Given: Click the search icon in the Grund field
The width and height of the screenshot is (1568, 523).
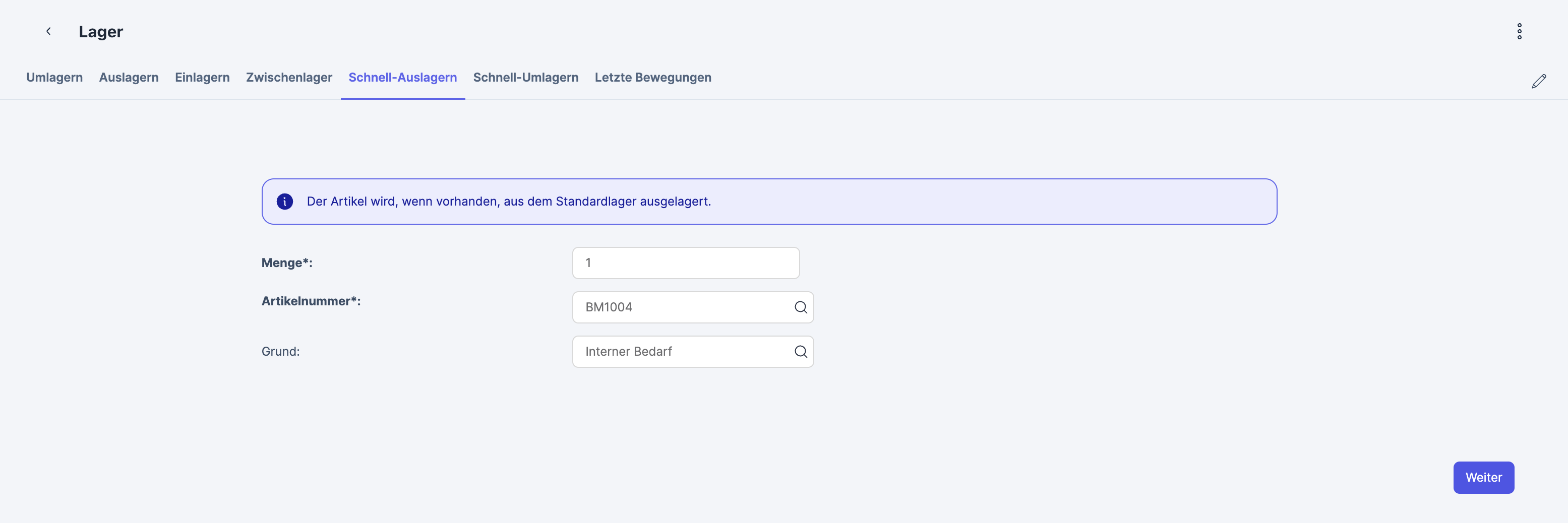Looking at the screenshot, I should pos(801,352).
